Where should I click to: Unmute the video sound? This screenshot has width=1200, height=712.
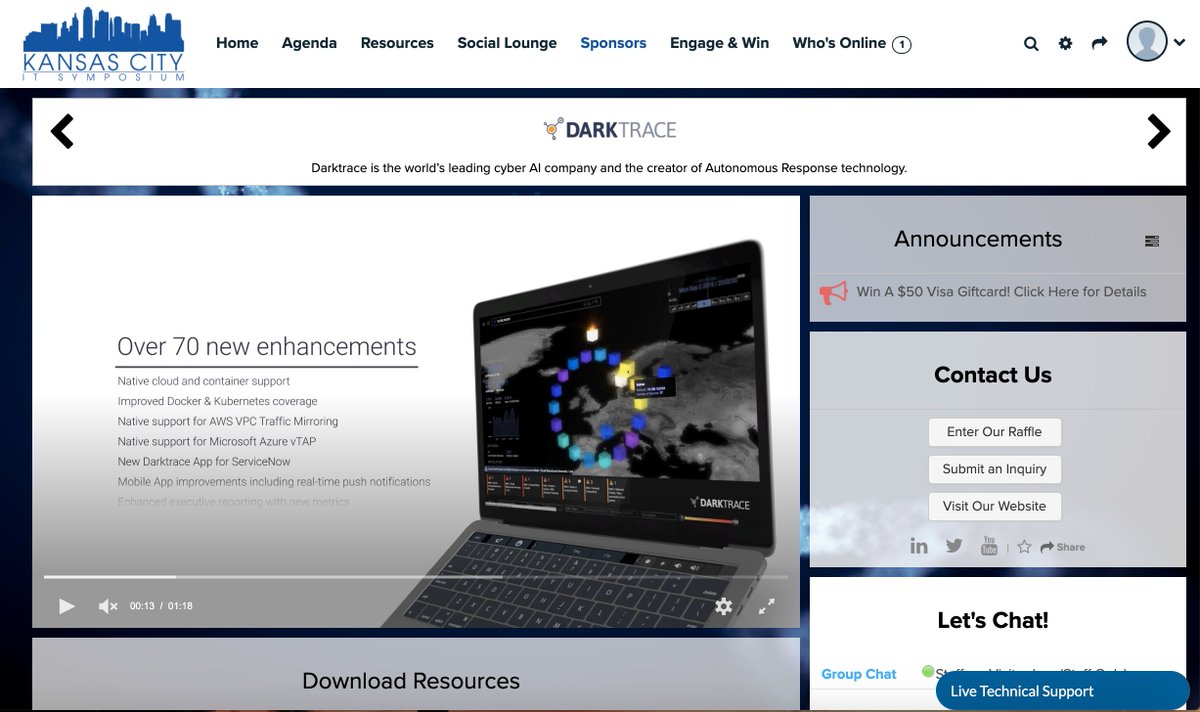click(x=108, y=606)
